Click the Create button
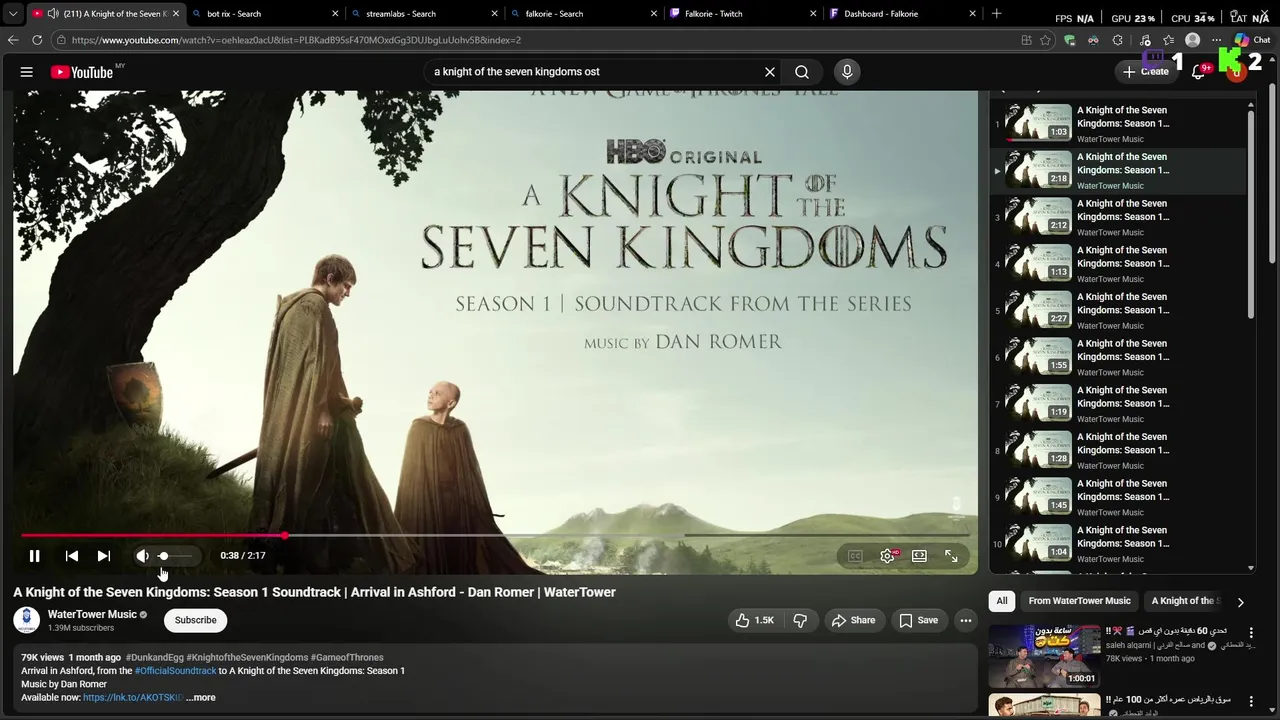Screen dimensions: 1280x720 pos(1145,72)
